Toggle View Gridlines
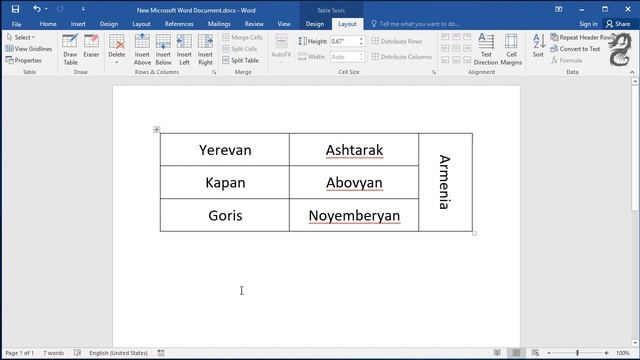Image resolution: width=640 pixels, height=360 pixels. point(29,49)
